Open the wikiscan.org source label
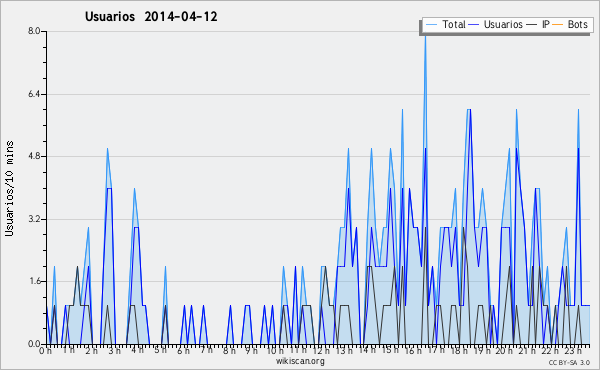 pyautogui.click(x=300, y=361)
